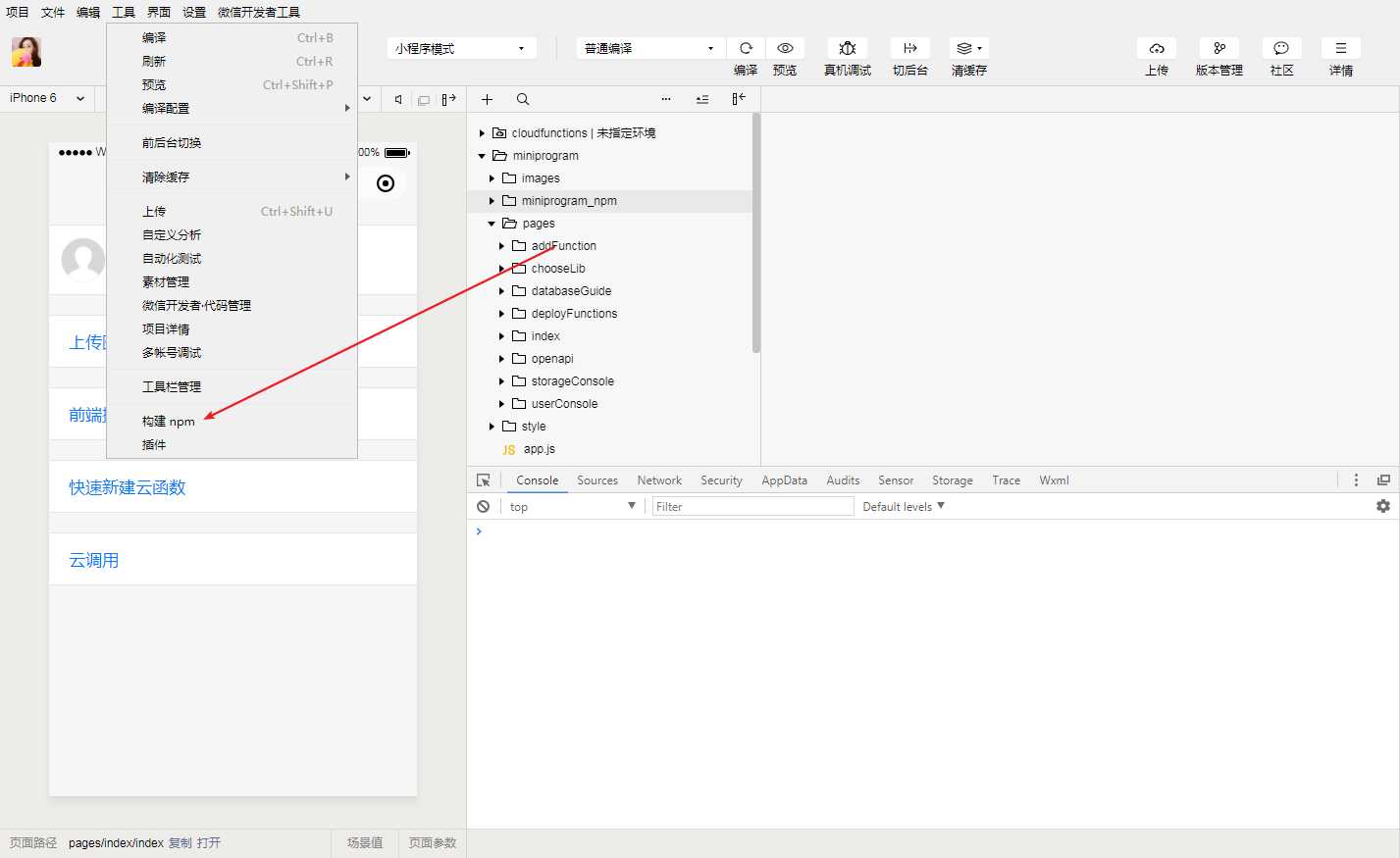Select the openapi folder row
1400x858 pixels.
[609, 359]
